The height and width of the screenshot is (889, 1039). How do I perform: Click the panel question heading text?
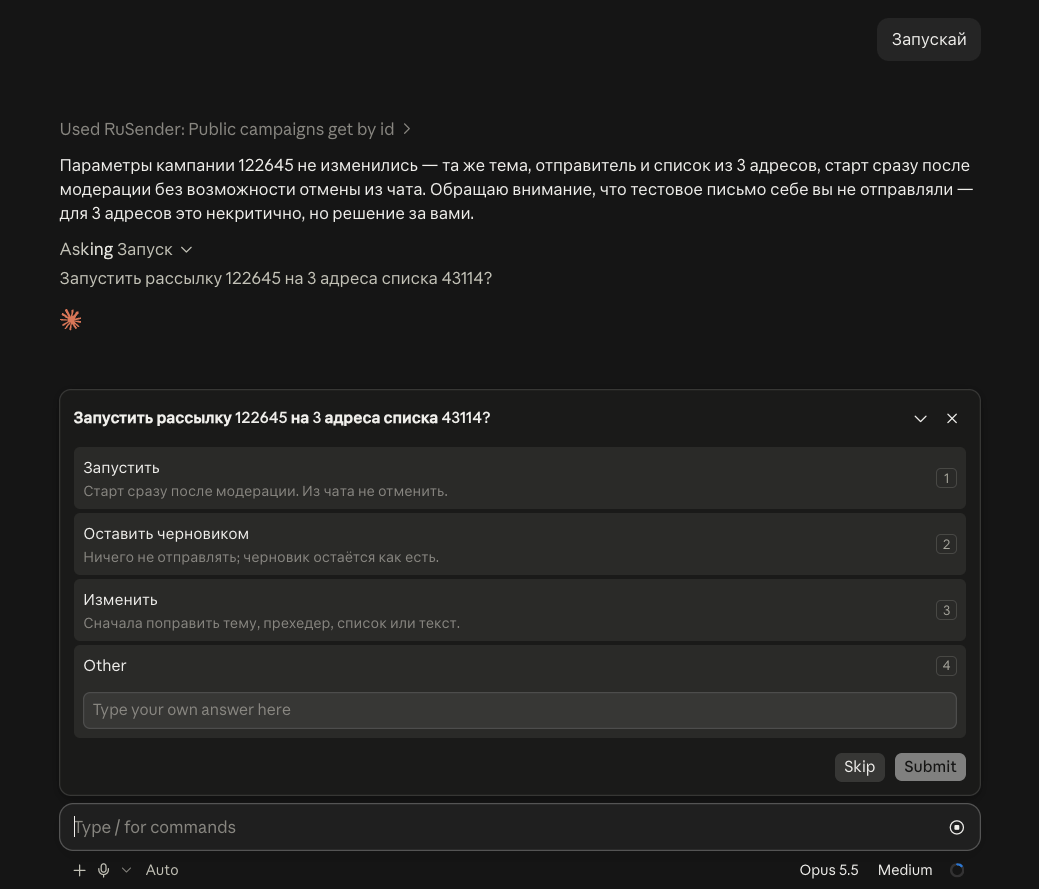282,419
